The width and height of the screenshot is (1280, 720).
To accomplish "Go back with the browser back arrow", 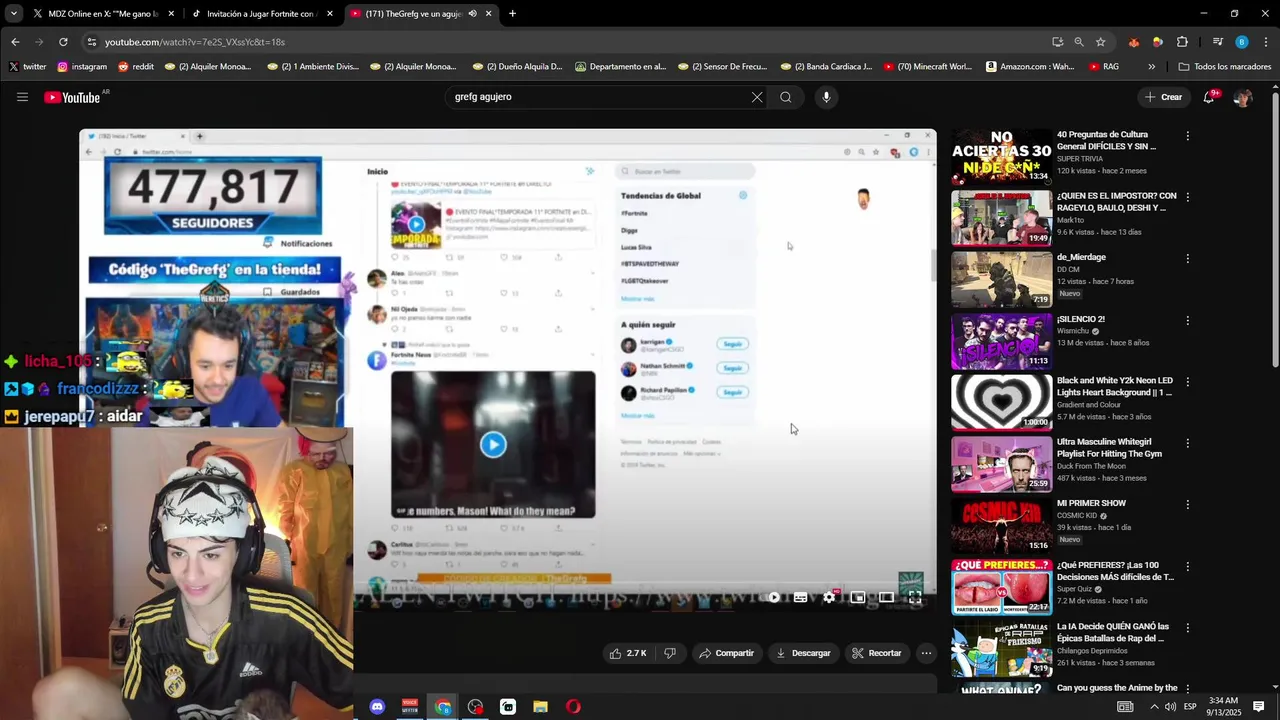I will click(15, 42).
